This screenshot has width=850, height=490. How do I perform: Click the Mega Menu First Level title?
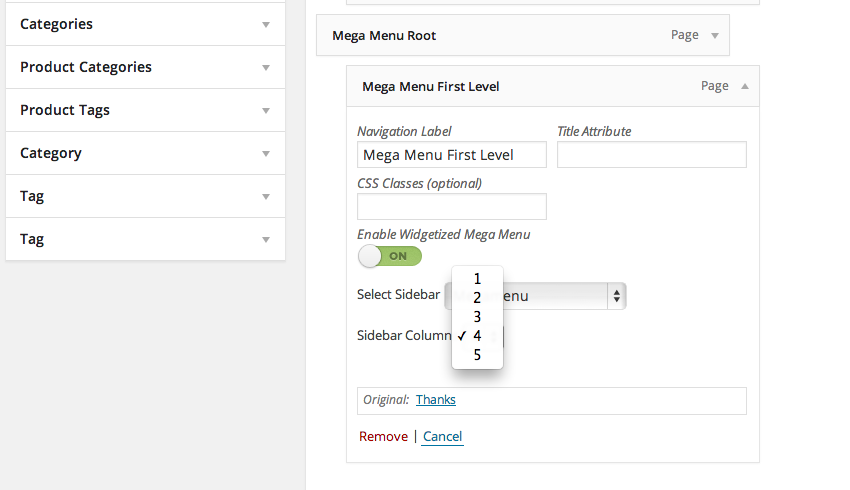point(430,87)
